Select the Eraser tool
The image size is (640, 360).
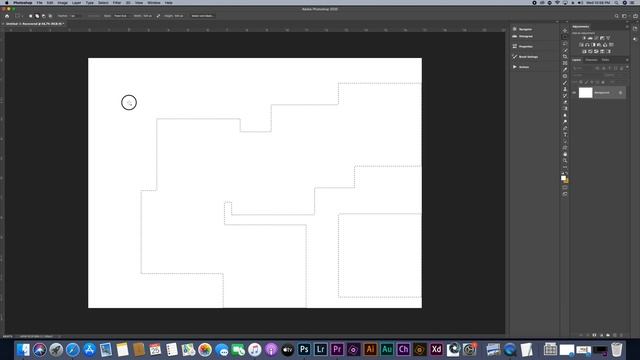point(565,102)
